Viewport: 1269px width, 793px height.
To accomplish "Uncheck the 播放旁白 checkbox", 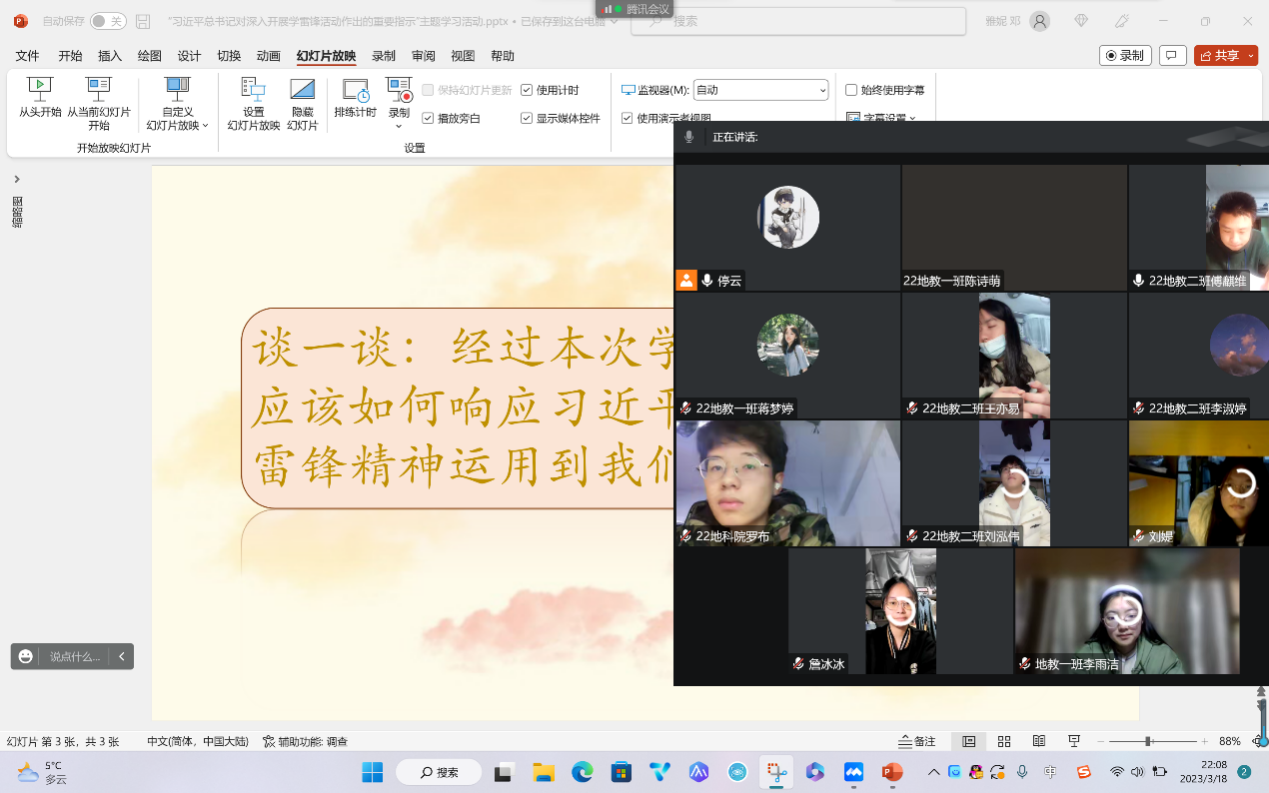I will pyautogui.click(x=428, y=118).
